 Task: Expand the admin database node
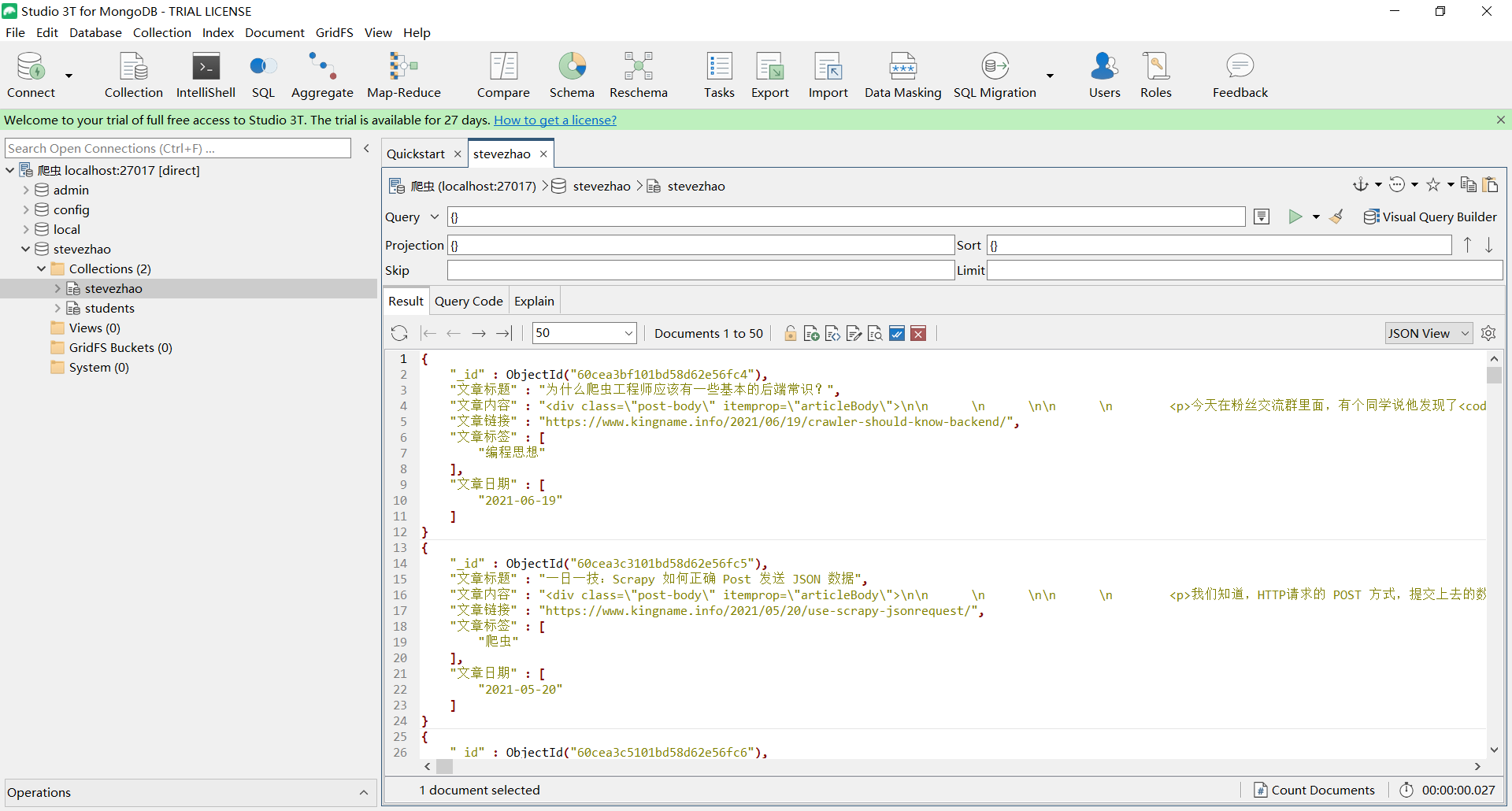click(x=26, y=190)
